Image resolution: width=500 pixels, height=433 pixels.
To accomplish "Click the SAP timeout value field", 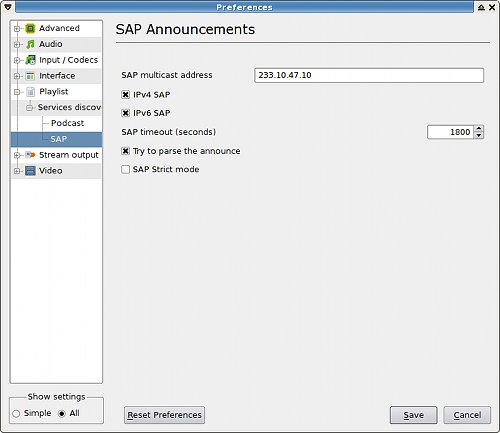I will [x=451, y=132].
